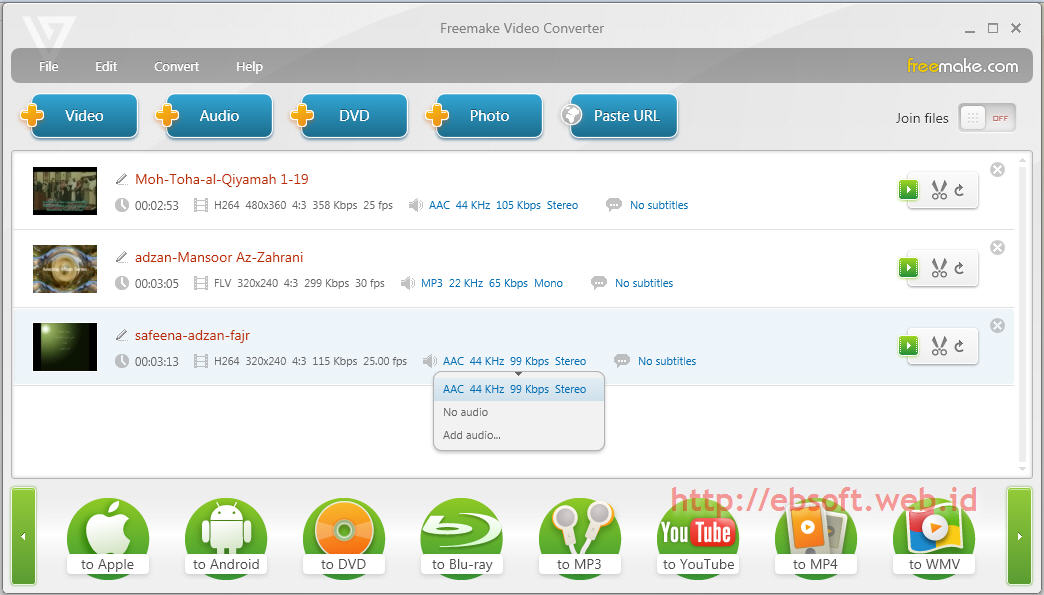The width and height of the screenshot is (1044, 595).
Task: Remove Moh-Toha-al-Qiyamah 1-19 from the list
Action: [997, 170]
